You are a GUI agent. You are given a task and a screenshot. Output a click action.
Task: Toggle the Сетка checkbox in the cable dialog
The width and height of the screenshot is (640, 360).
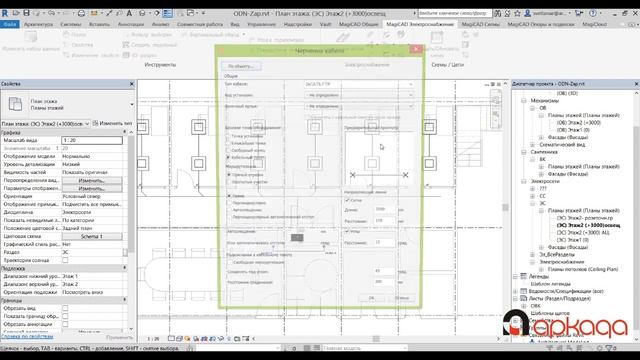click(x=347, y=200)
